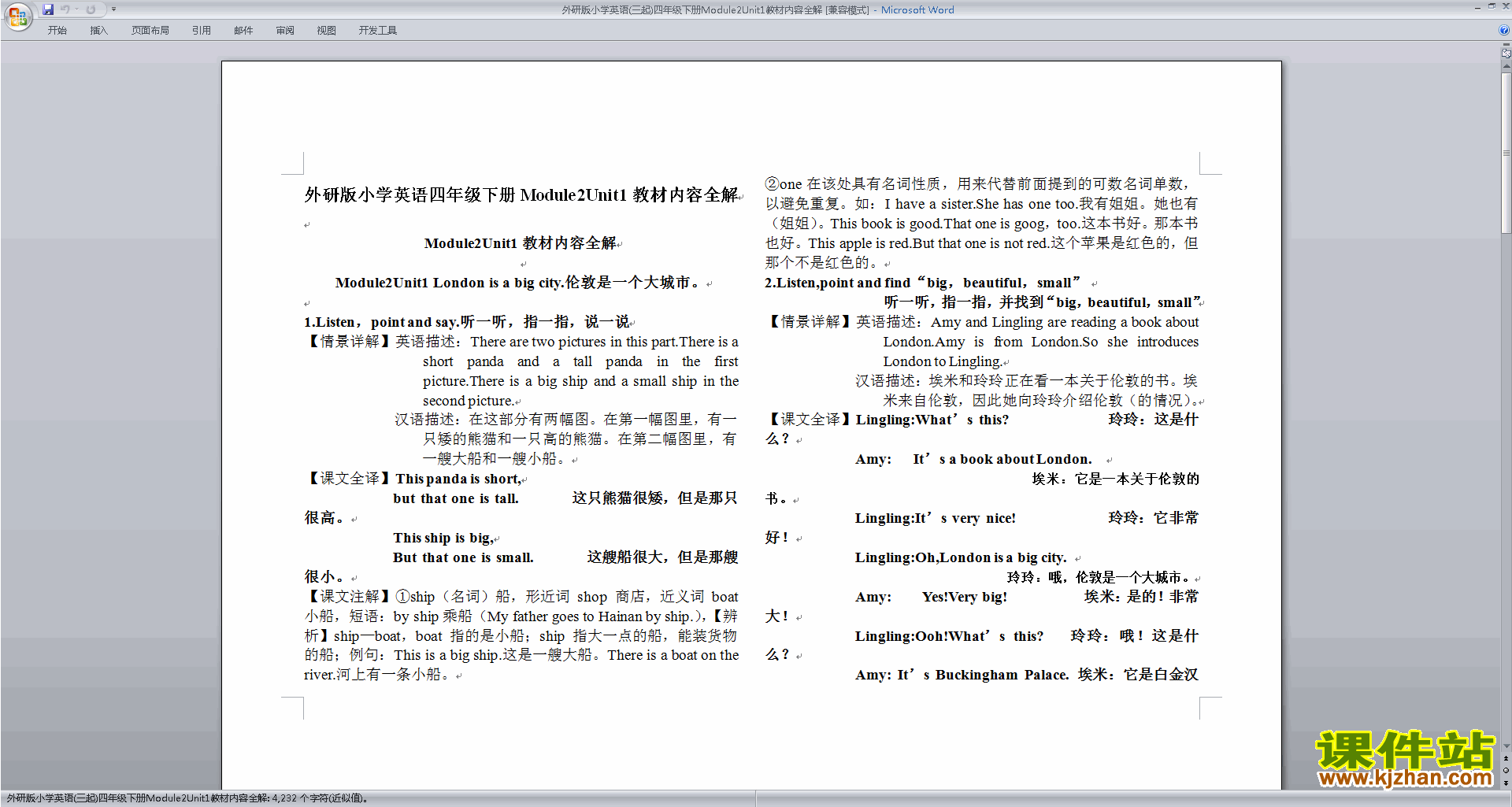Switch to the 页面布局 tab
Image resolution: width=1512 pixels, height=807 pixels.
pos(150,31)
